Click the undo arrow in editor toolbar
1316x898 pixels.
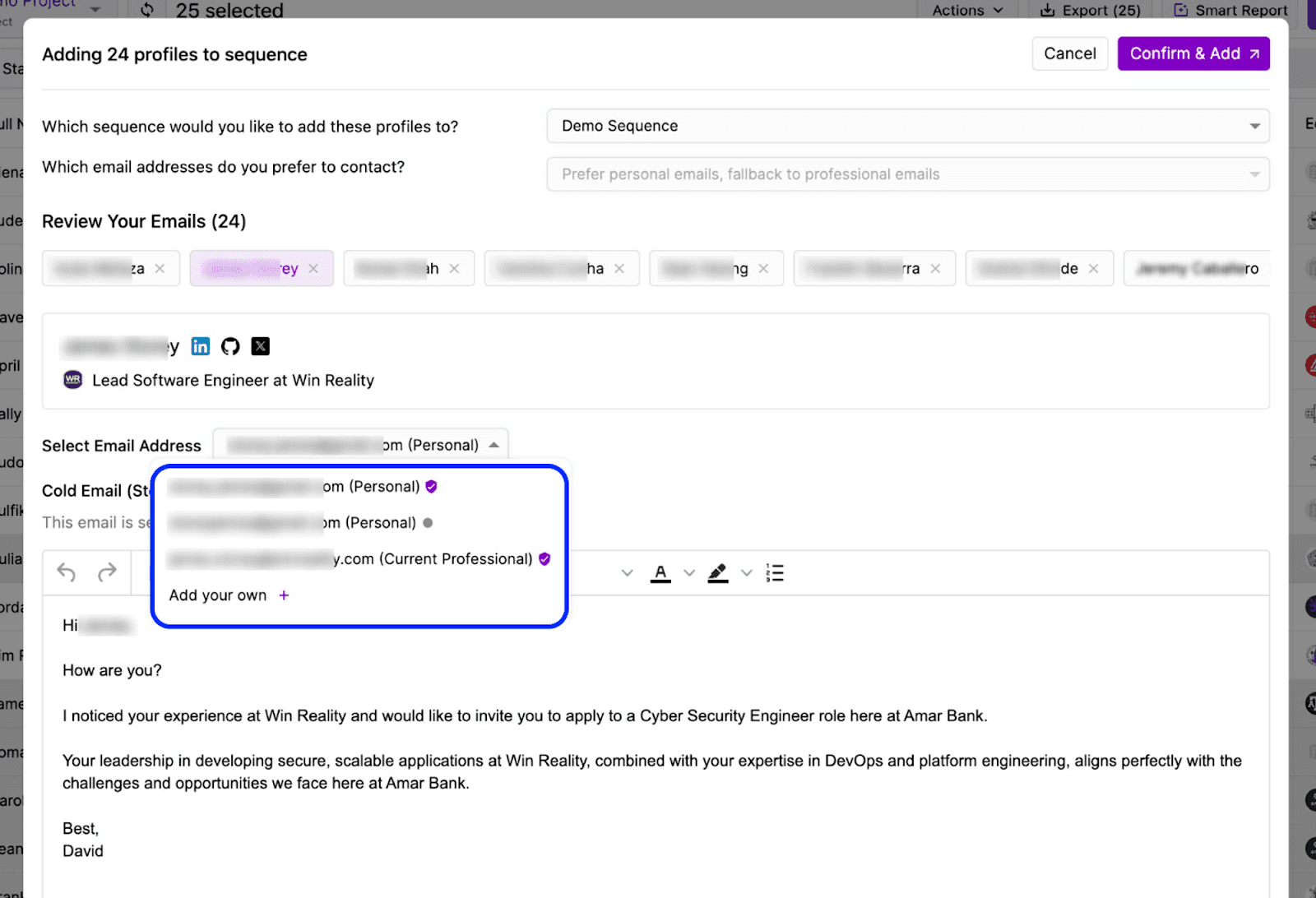click(x=67, y=572)
